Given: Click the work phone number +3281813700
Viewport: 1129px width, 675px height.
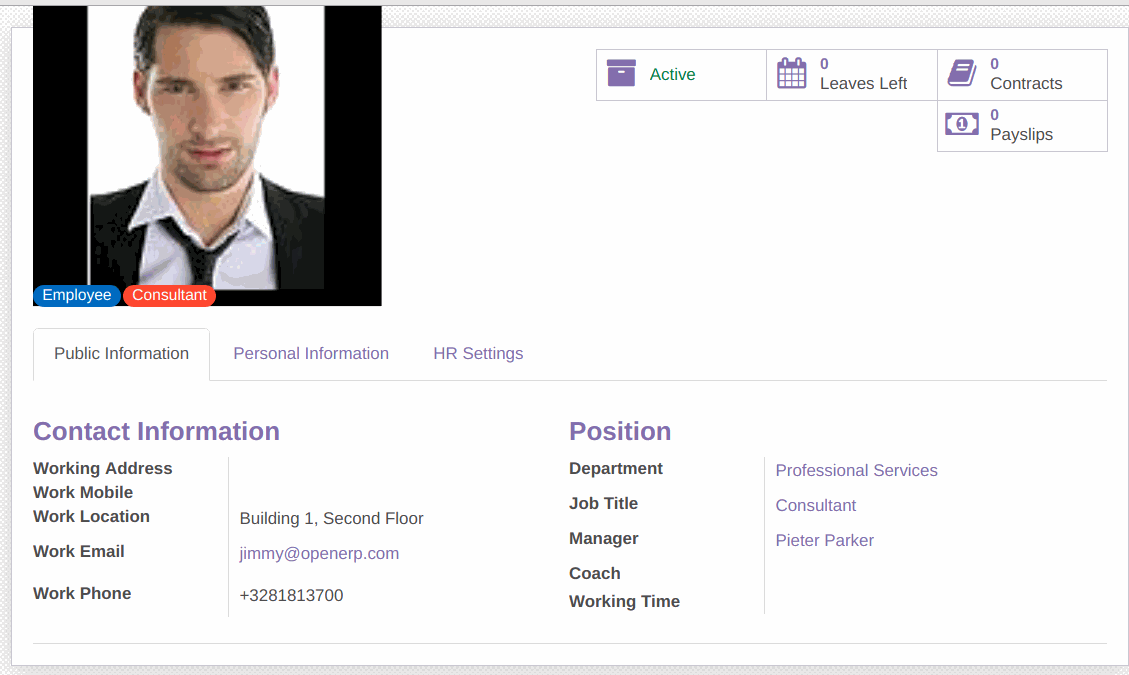Looking at the screenshot, I should (291, 596).
